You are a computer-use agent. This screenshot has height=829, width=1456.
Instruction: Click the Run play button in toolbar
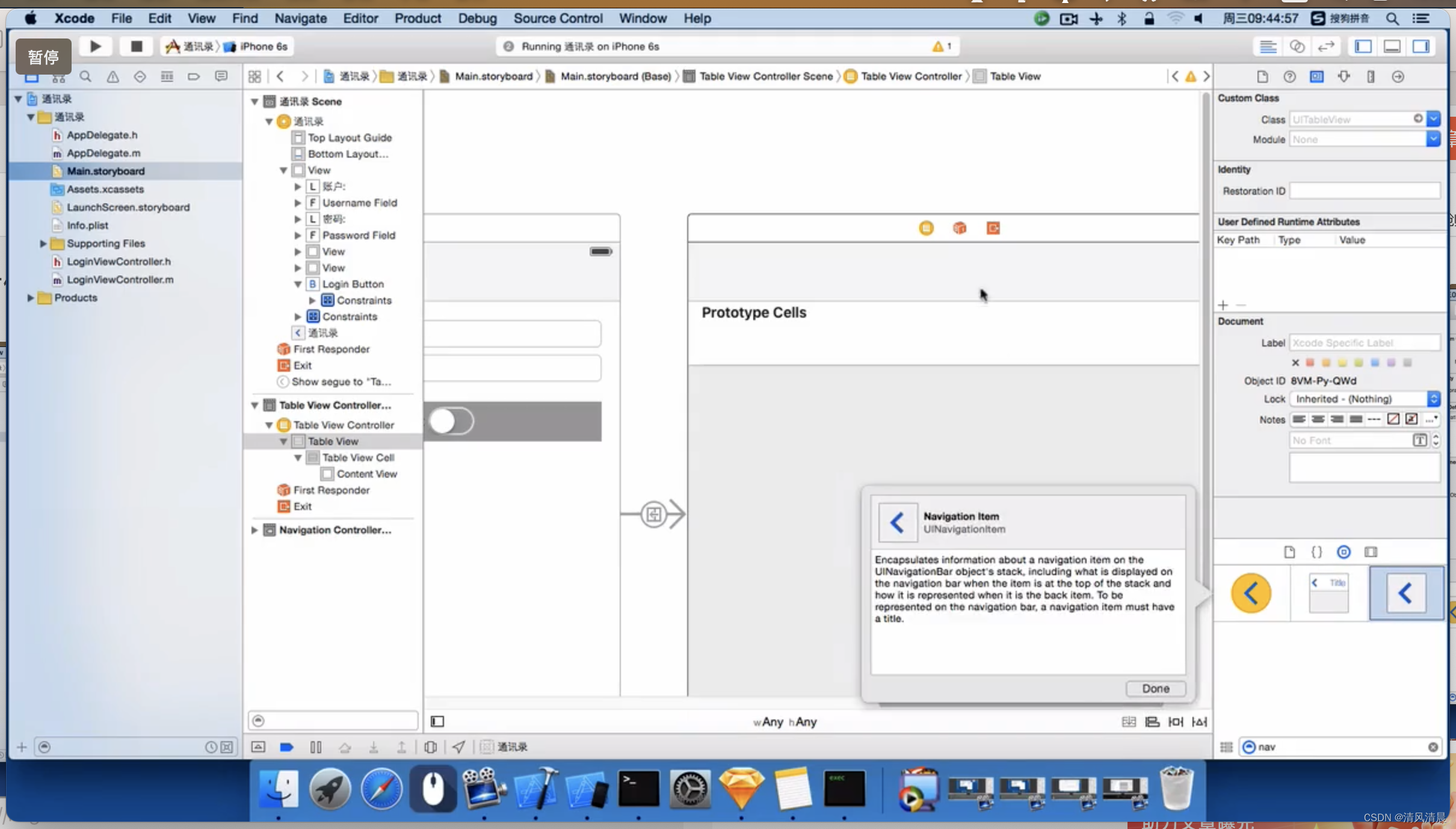point(95,46)
